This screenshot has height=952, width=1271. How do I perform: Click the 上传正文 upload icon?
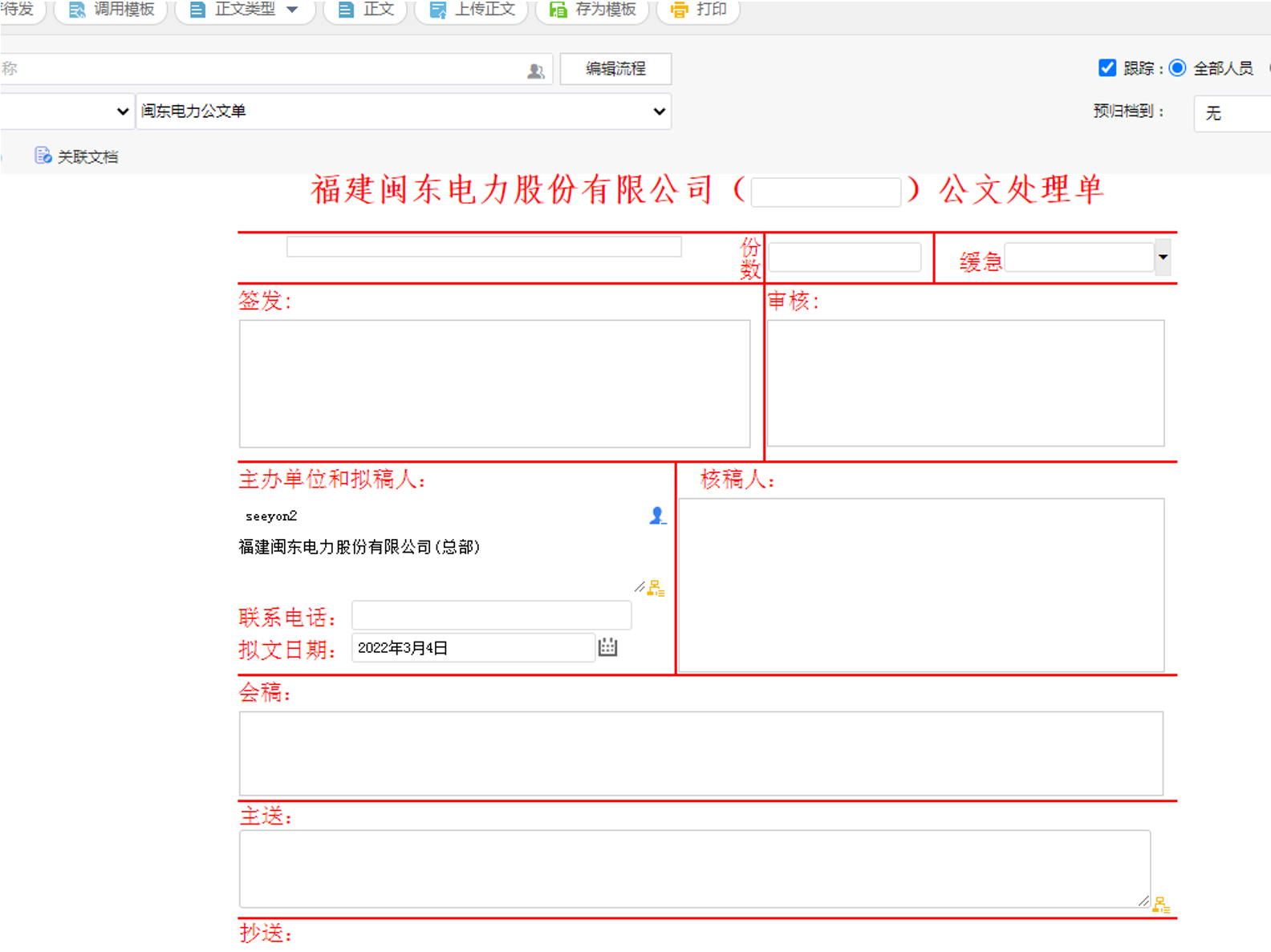pos(438,10)
